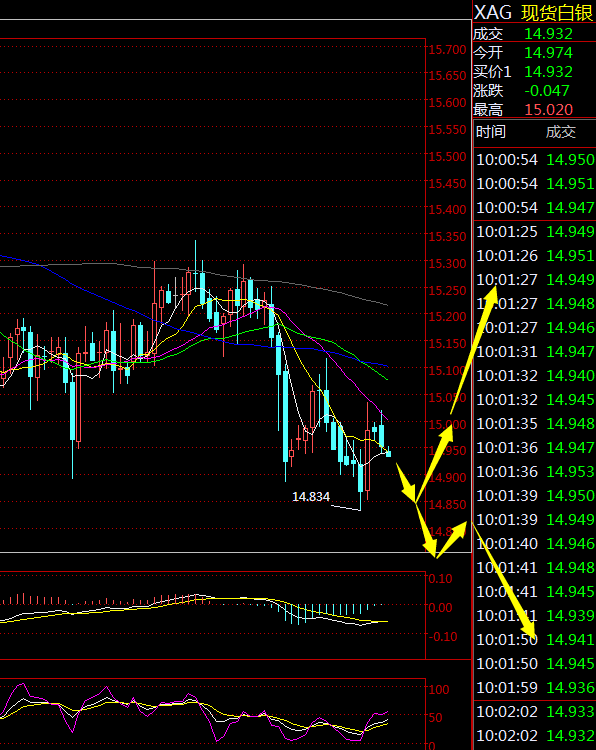Click the 15.450 price axis label
The image size is (596, 750).
(447, 184)
